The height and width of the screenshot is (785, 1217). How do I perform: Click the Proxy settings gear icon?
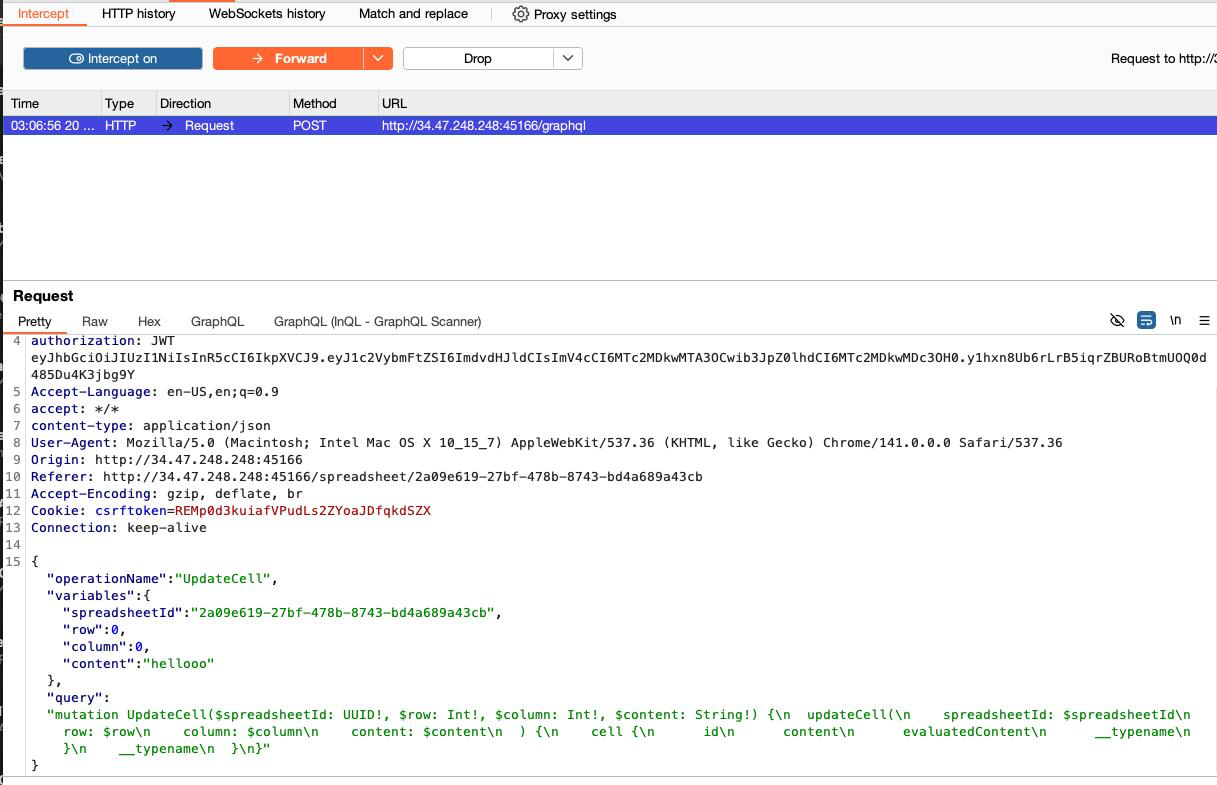tap(521, 14)
